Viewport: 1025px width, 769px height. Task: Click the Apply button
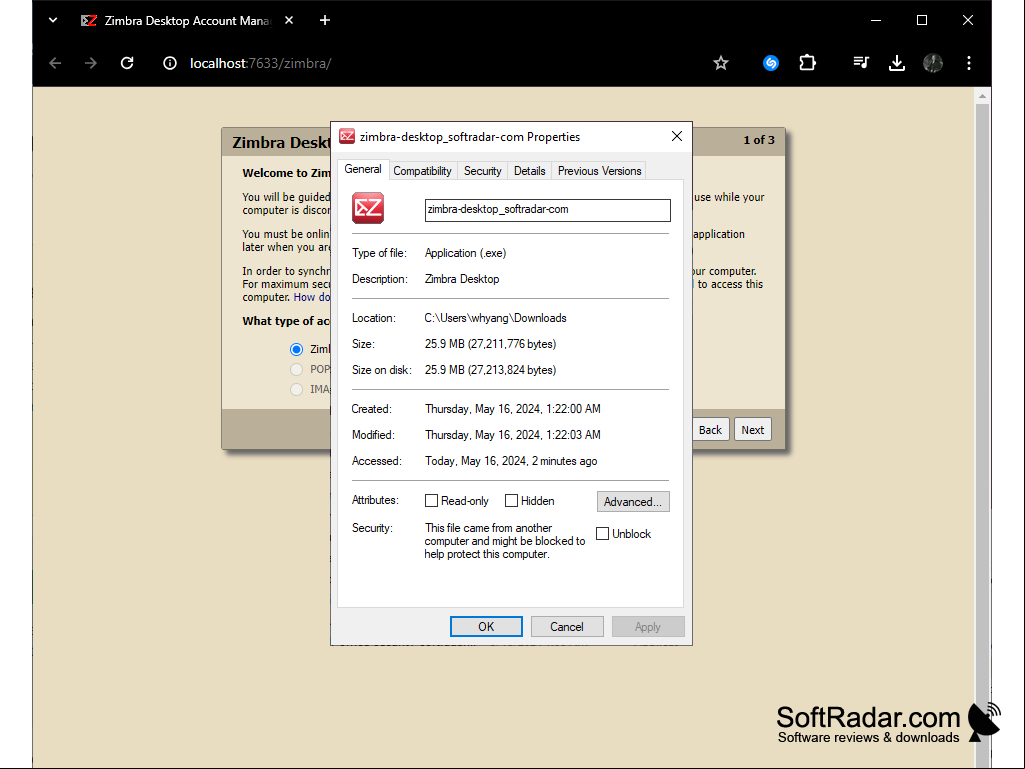click(648, 626)
